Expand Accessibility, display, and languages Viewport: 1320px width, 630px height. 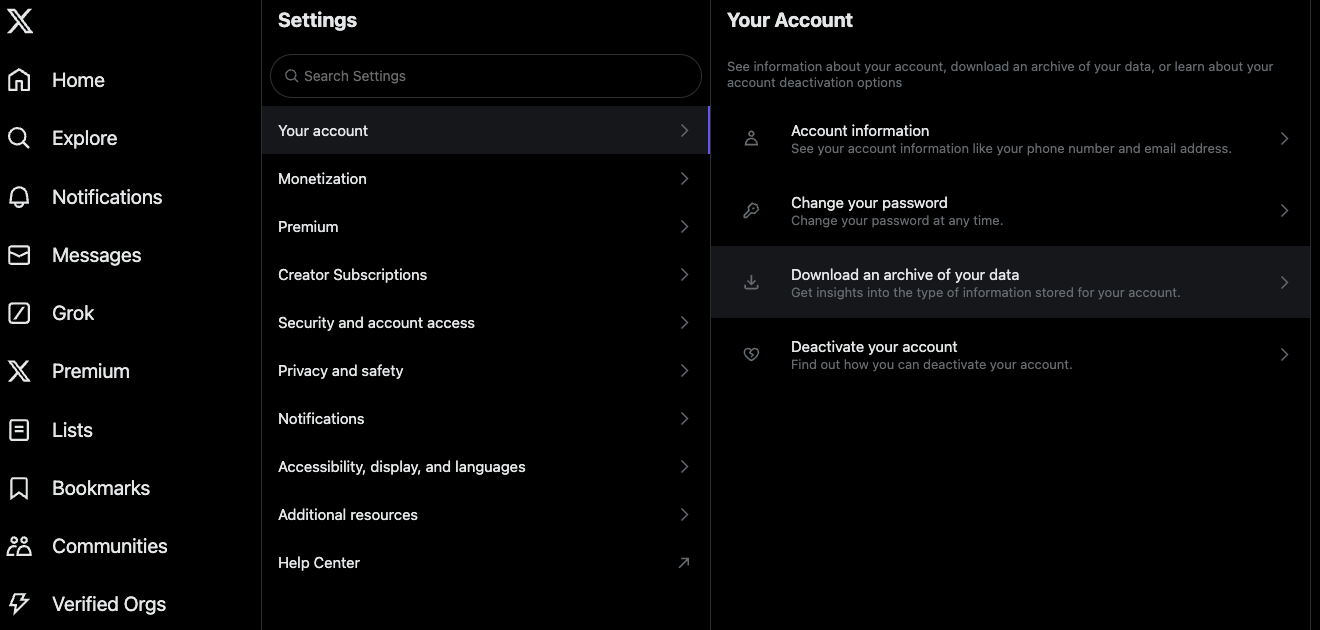(x=484, y=466)
